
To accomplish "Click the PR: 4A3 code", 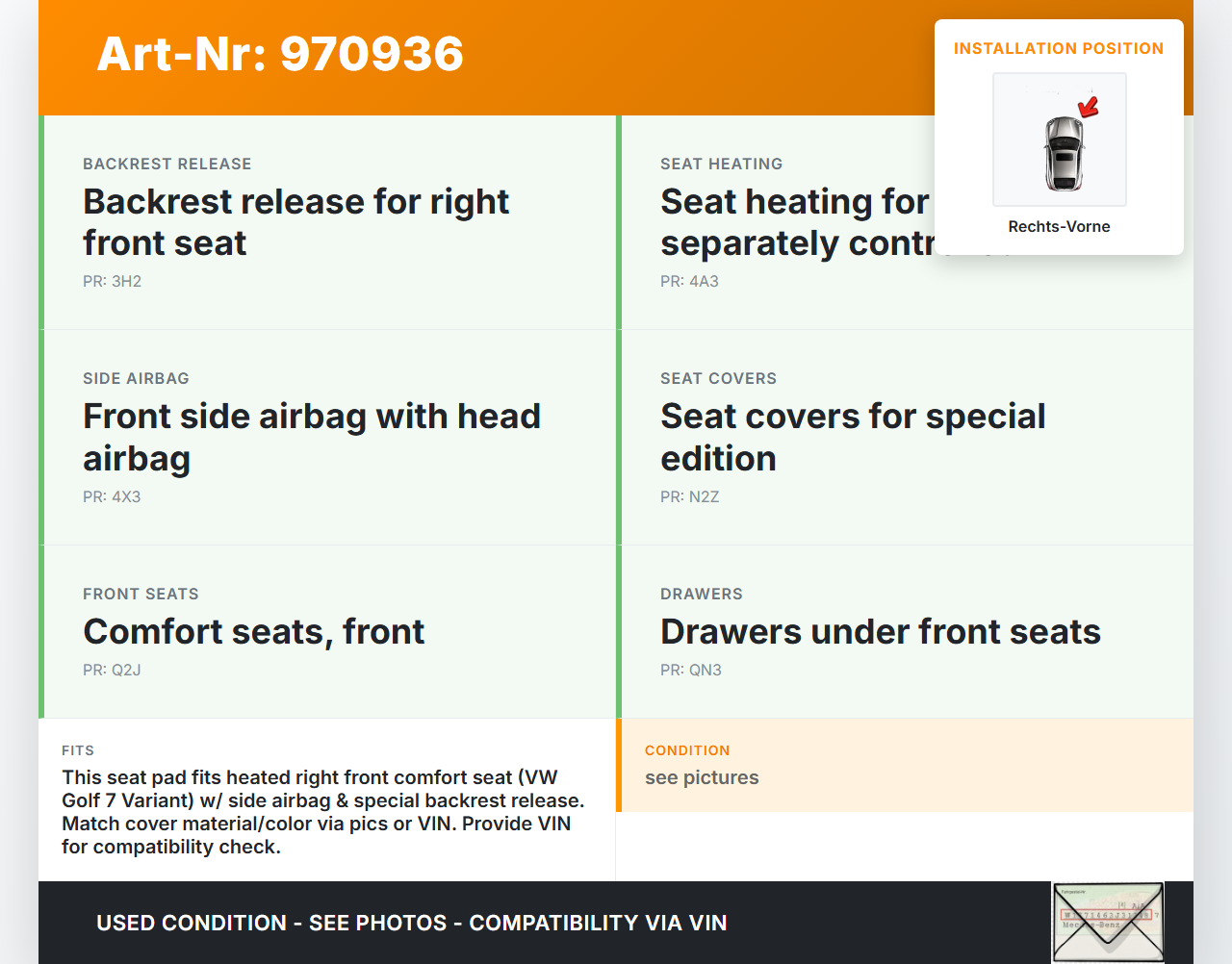I will click(x=689, y=281).
